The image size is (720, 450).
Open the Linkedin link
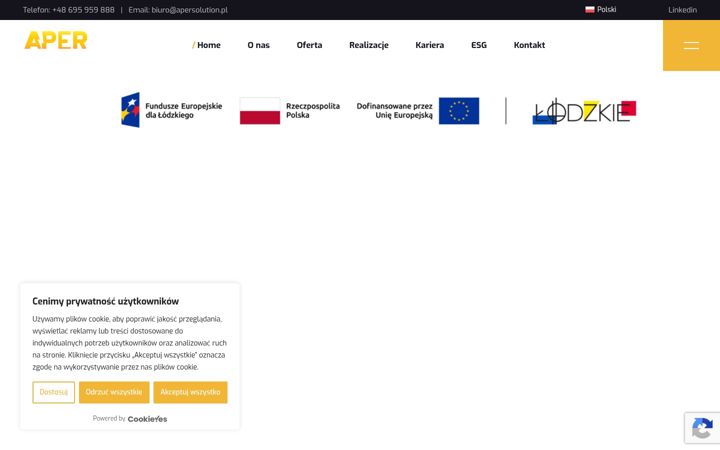click(x=682, y=10)
